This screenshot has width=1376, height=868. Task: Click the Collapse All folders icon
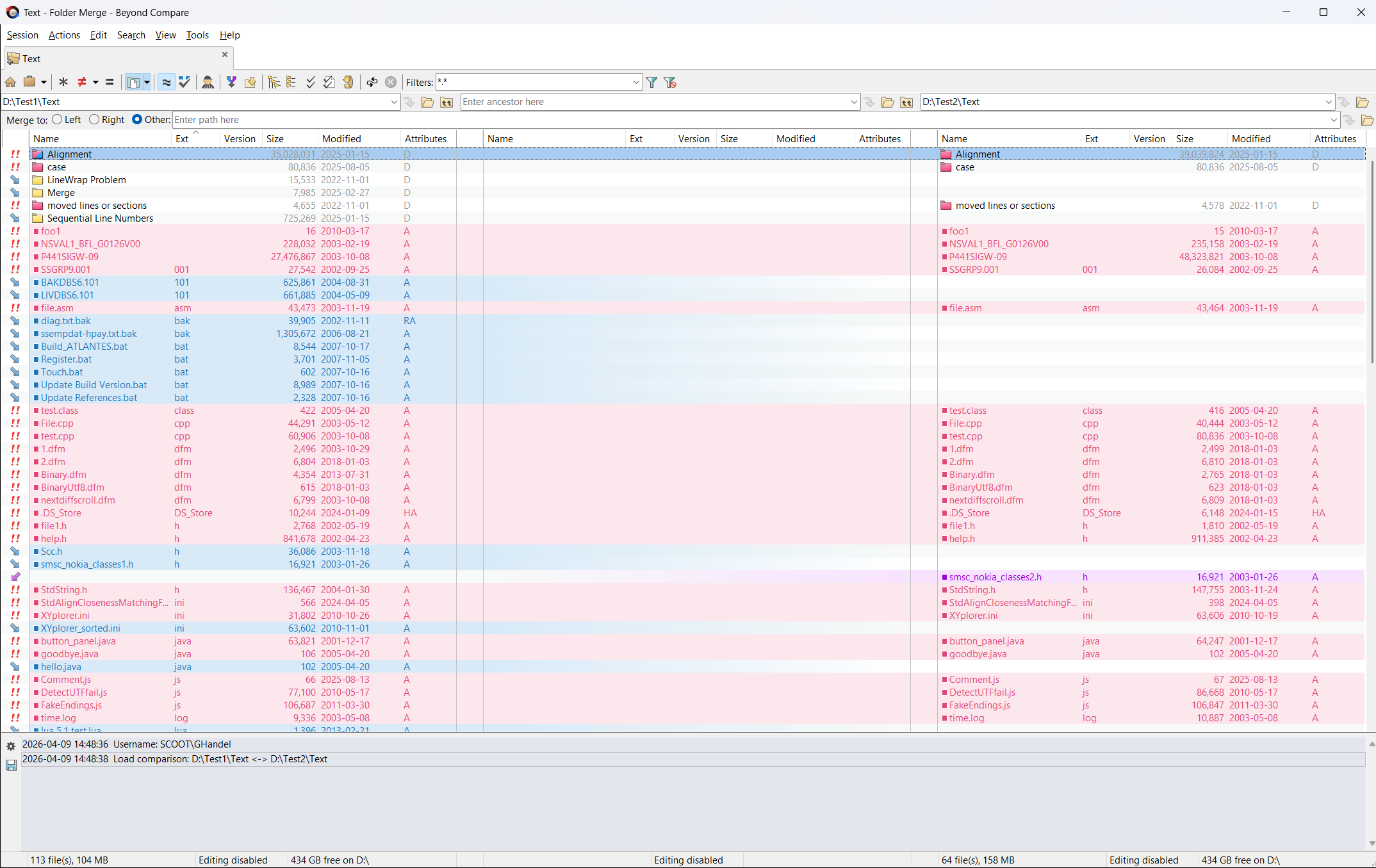pyautogui.click(x=291, y=82)
